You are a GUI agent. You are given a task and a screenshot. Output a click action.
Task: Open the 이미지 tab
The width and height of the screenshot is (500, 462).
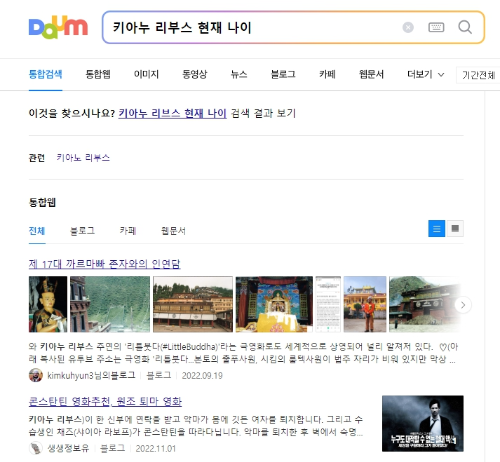pyautogui.click(x=146, y=74)
